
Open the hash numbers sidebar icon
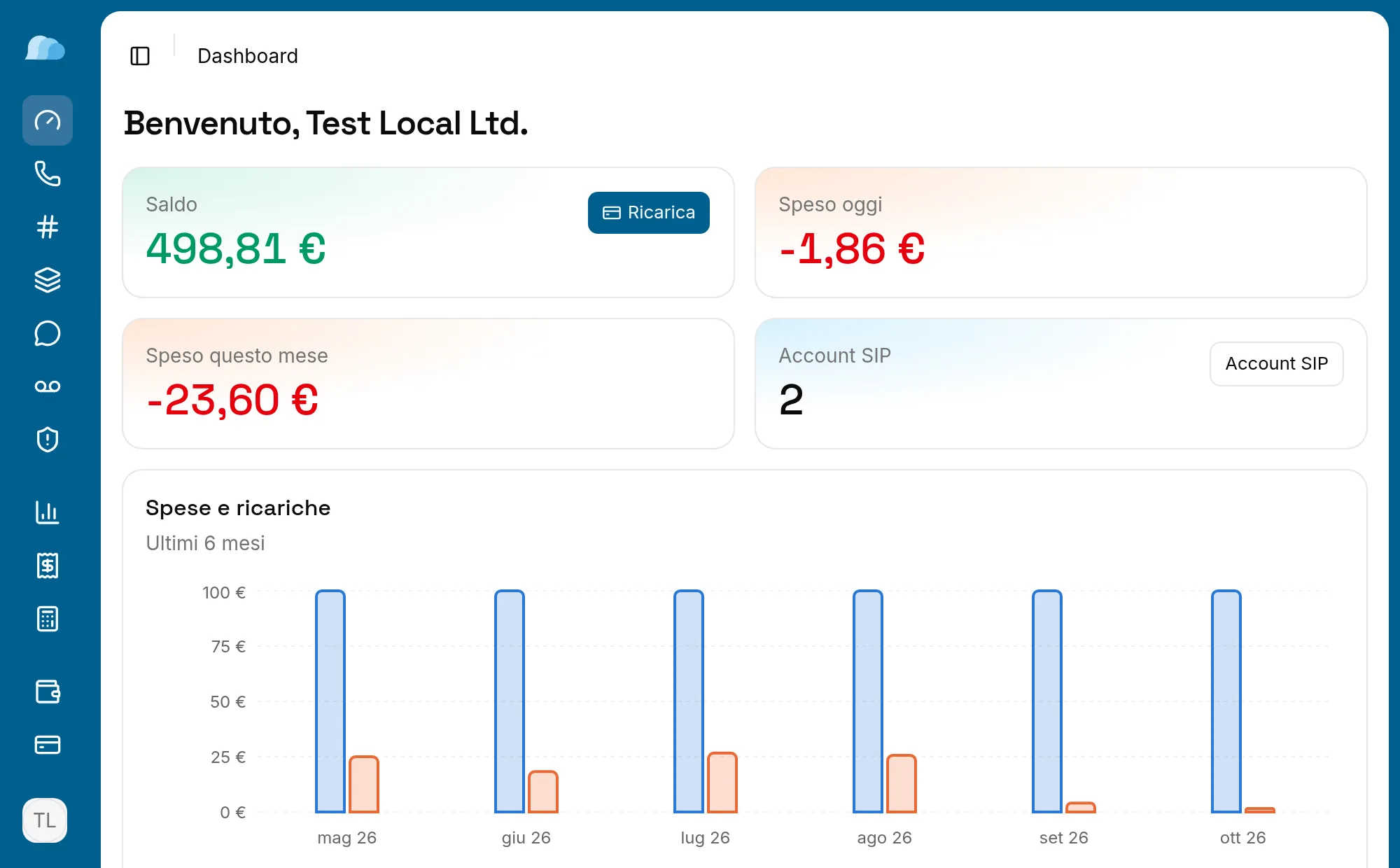pos(48,227)
